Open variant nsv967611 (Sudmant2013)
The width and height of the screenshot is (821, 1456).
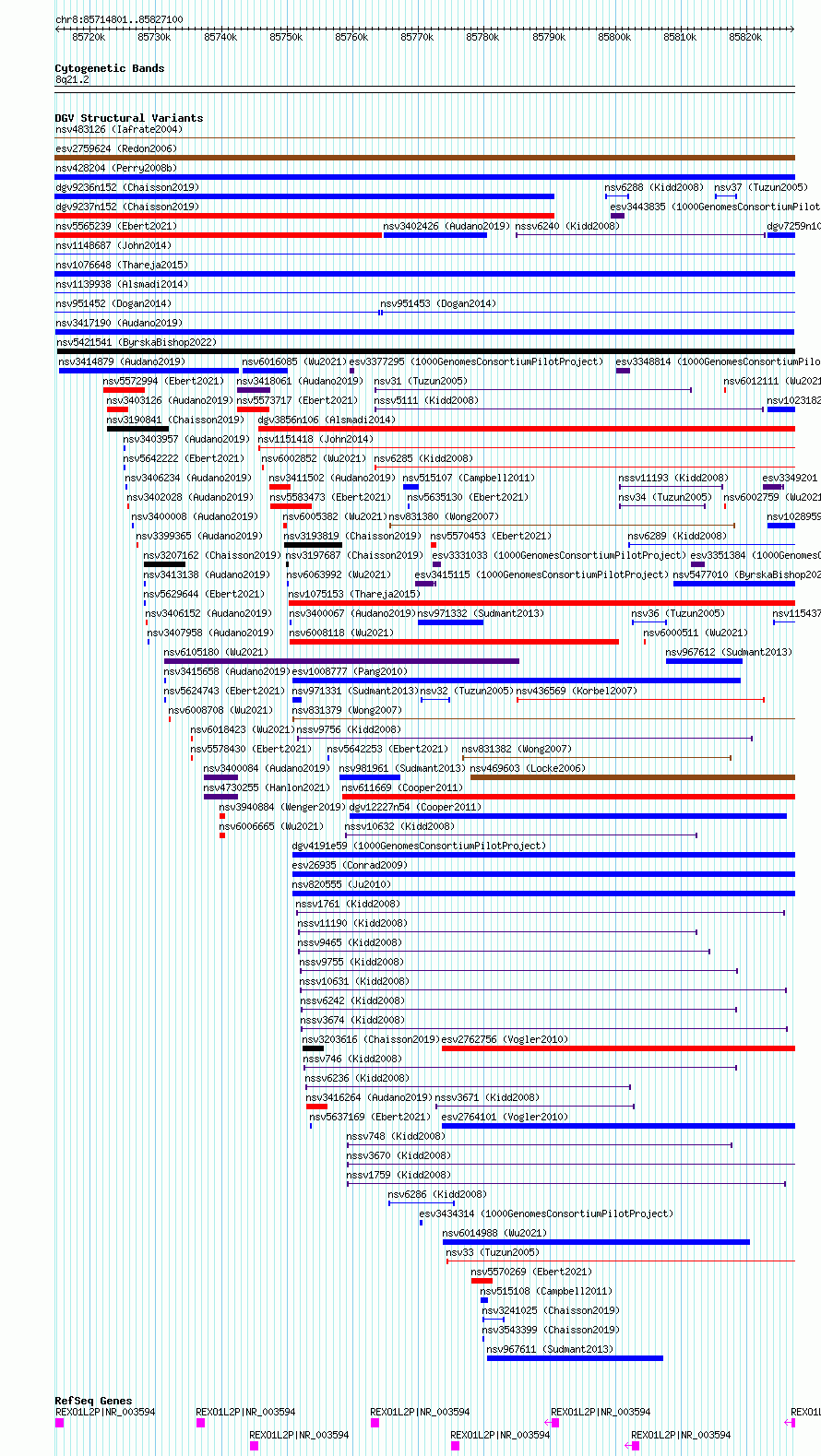(x=550, y=1349)
